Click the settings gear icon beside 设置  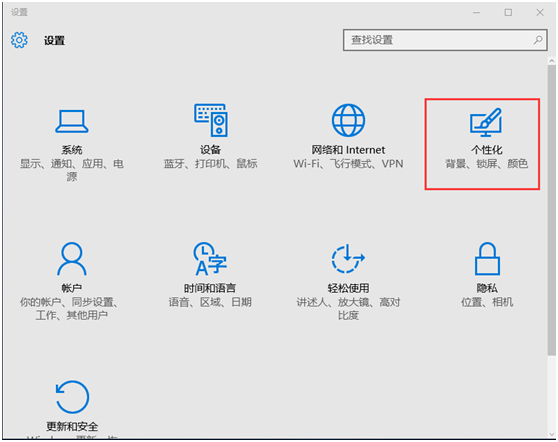click(19, 40)
